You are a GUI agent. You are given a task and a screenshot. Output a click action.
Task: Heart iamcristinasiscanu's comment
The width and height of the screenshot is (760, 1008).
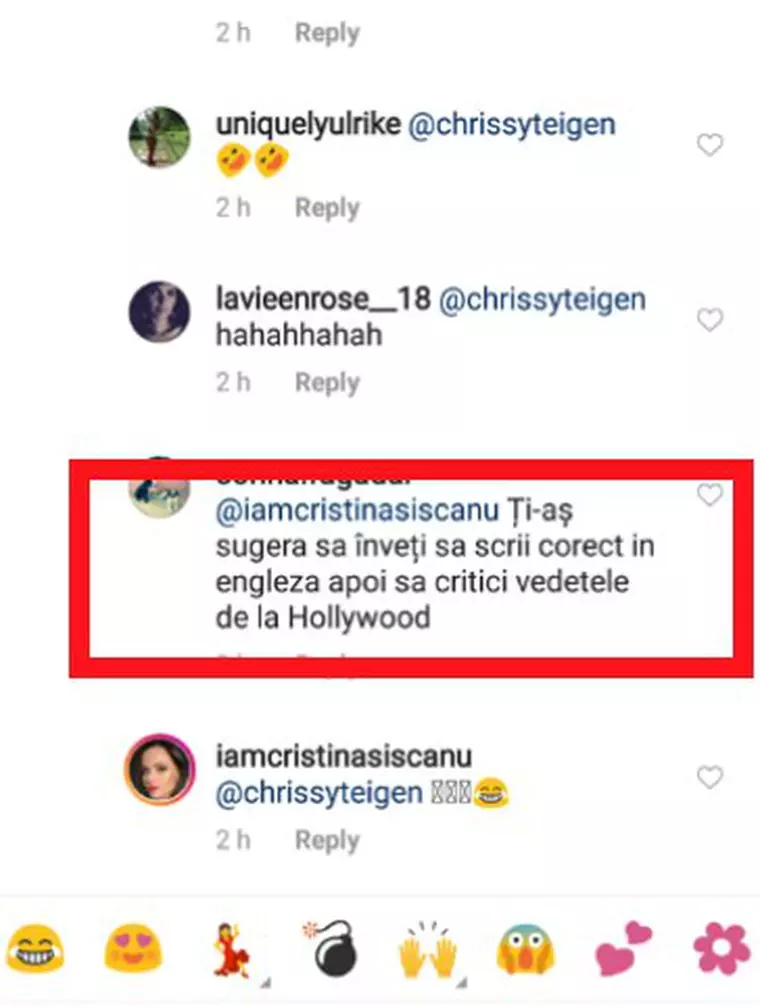[x=710, y=777]
